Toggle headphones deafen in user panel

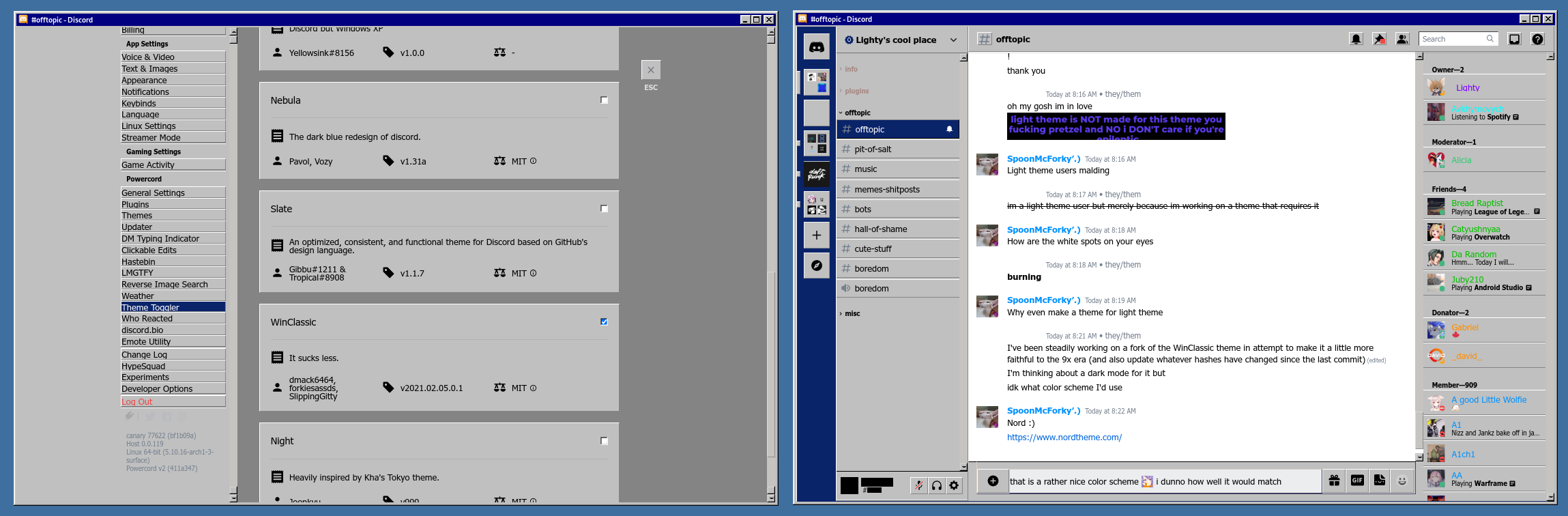(937, 485)
